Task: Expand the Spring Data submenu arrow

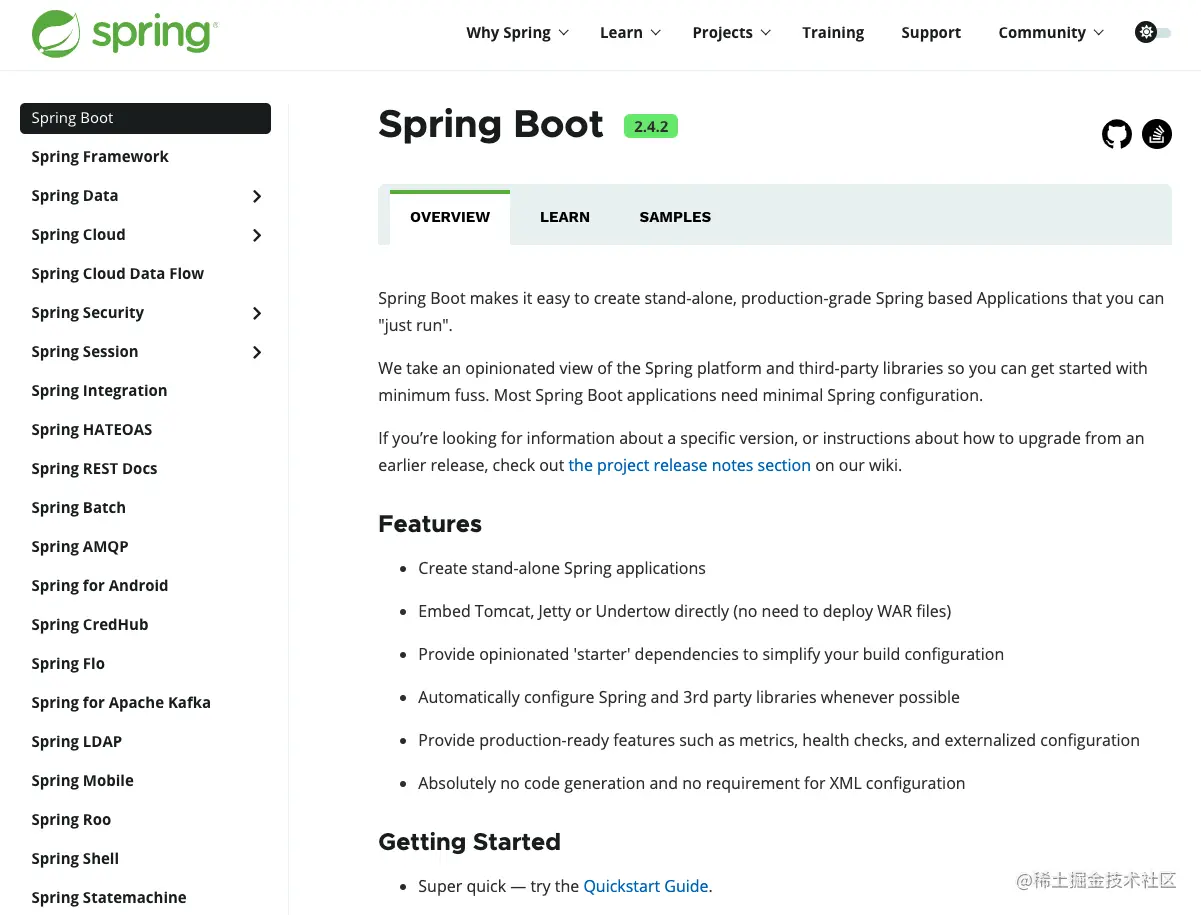Action: [x=257, y=196]
